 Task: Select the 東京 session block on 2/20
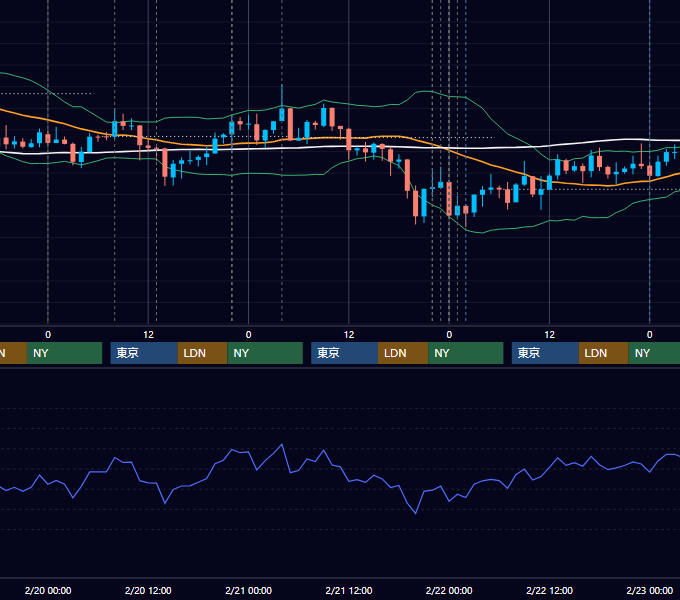(x=144, y=353)
